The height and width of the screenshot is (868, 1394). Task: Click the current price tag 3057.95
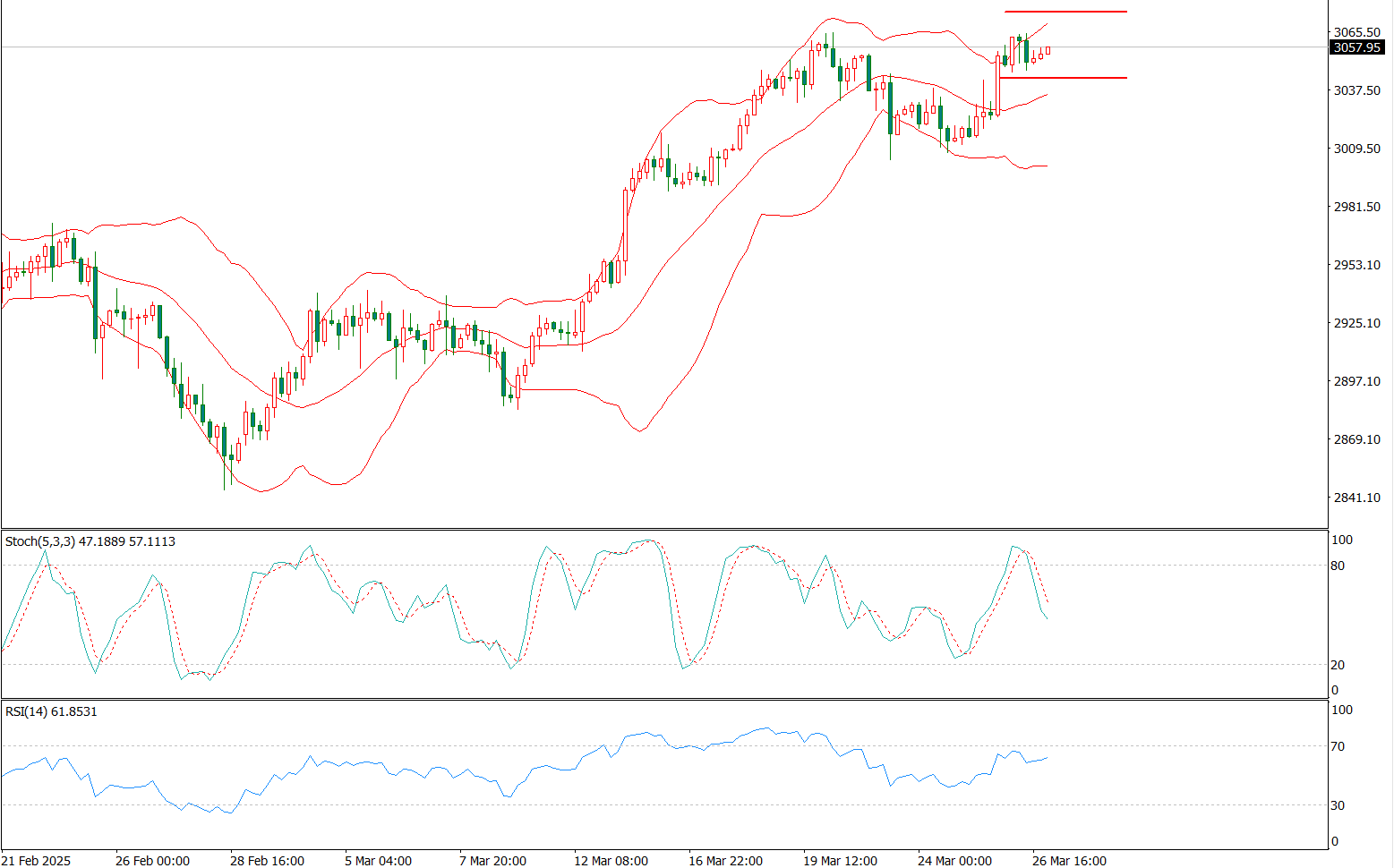point(1357,47)
